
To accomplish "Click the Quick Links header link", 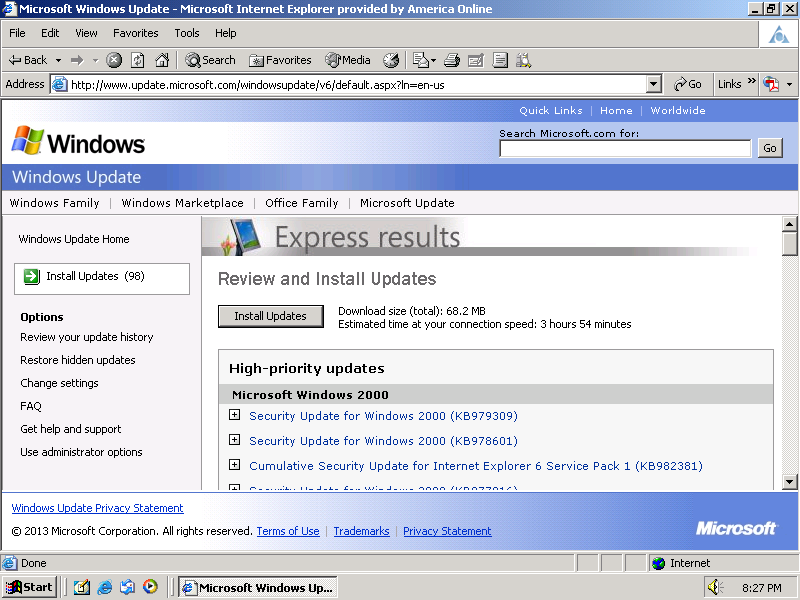I will pyautogui.click(x=551, y=110).
